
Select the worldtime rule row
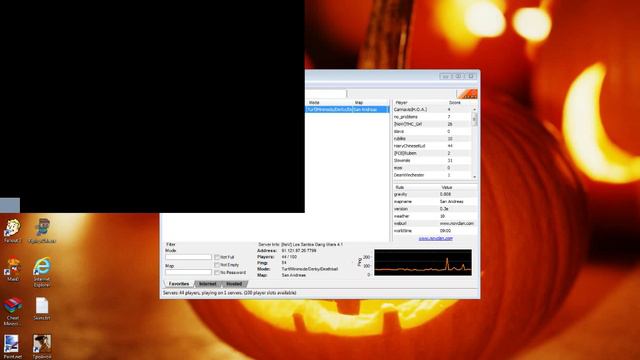(x=435, y=231)
